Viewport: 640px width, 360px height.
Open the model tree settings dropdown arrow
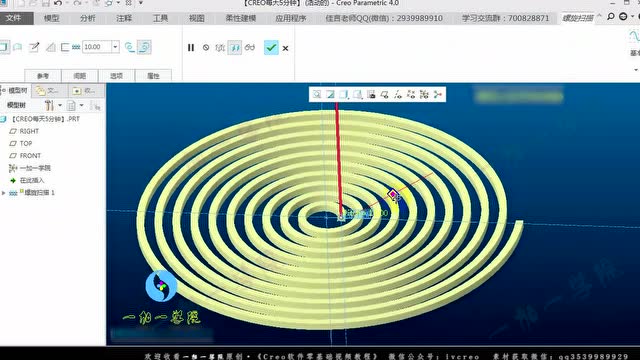point(60,105)
